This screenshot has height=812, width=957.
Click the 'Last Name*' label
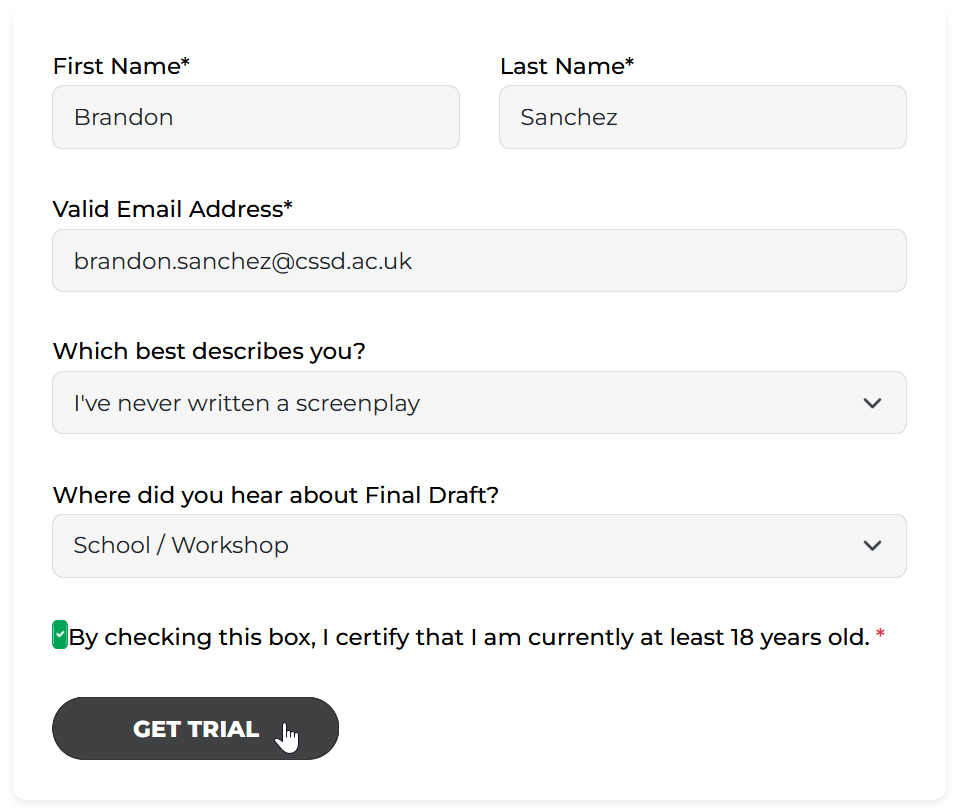click(x=567, y=66)
